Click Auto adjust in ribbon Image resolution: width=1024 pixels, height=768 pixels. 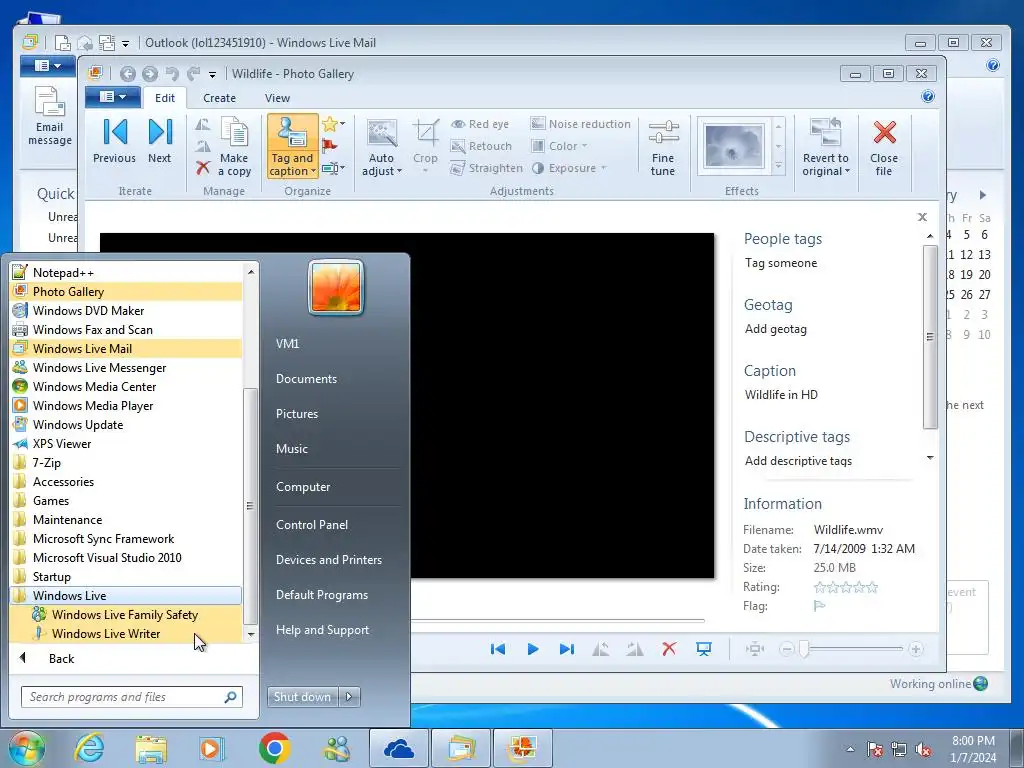[381, 148]
